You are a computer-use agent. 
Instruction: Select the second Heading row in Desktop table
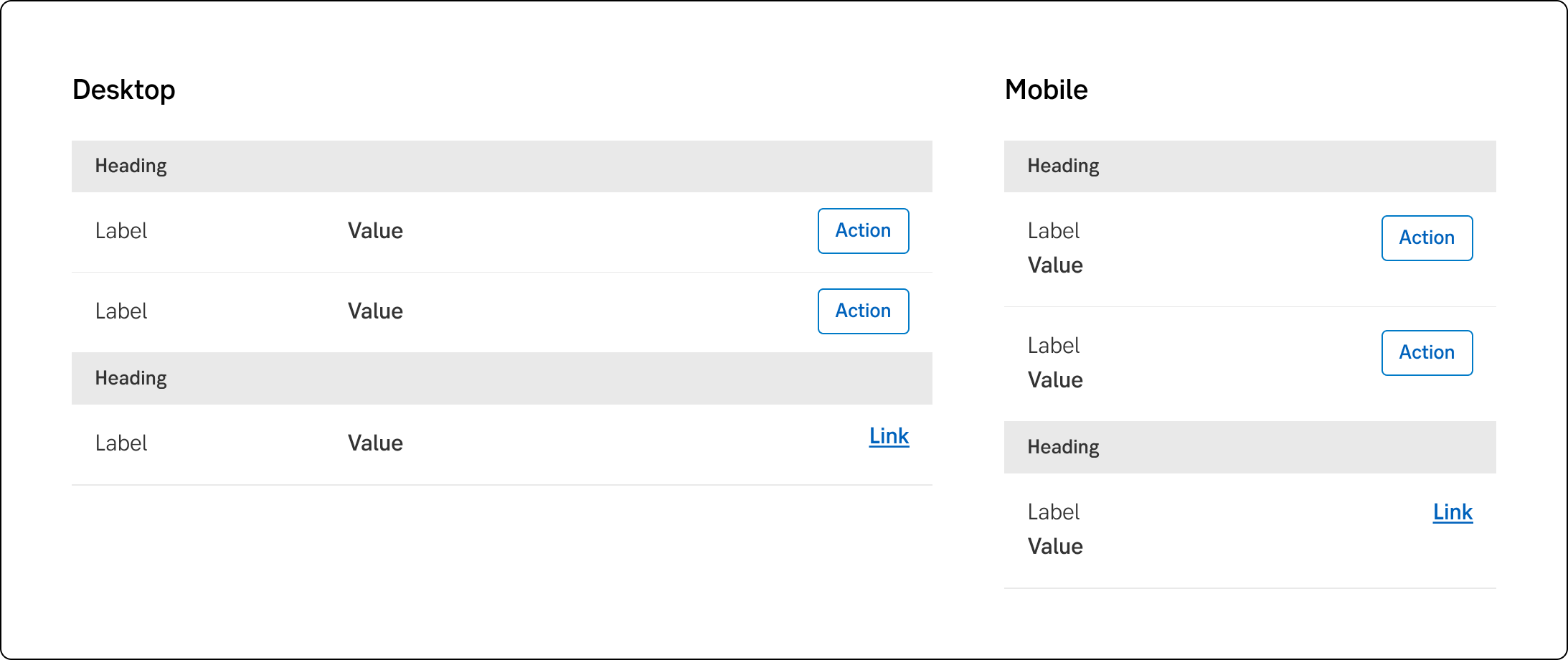(131, 379)
